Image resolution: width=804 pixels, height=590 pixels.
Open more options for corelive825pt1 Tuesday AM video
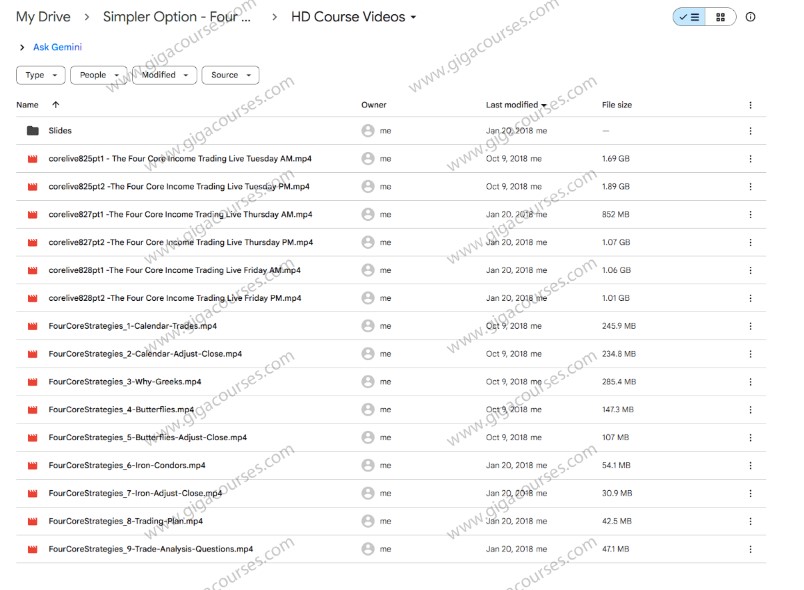point(751,158)
